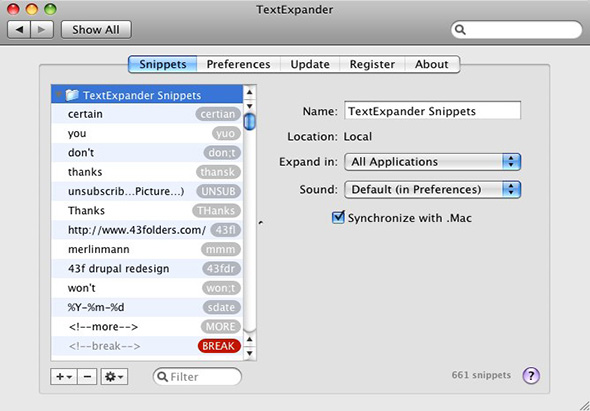590x411 pixels.
Task: Open the About tab
Action: pos(432,64)
